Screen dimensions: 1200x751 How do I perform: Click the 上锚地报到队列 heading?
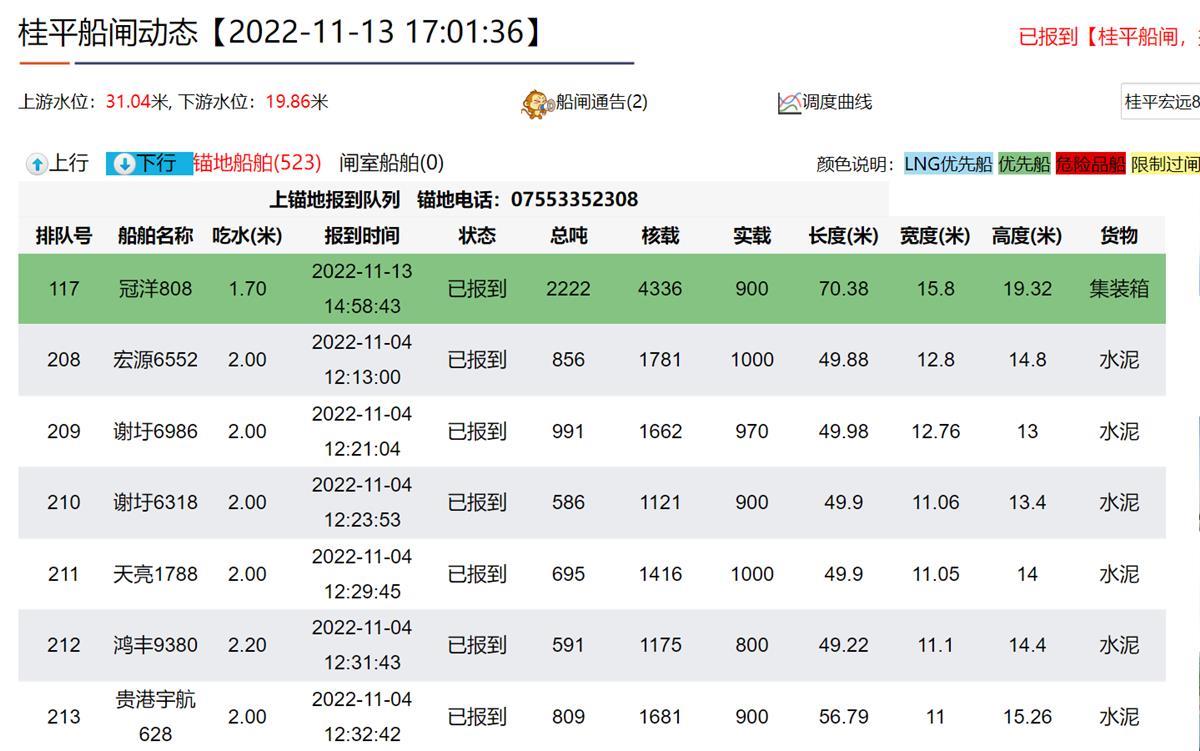click(x=334, y=199)
